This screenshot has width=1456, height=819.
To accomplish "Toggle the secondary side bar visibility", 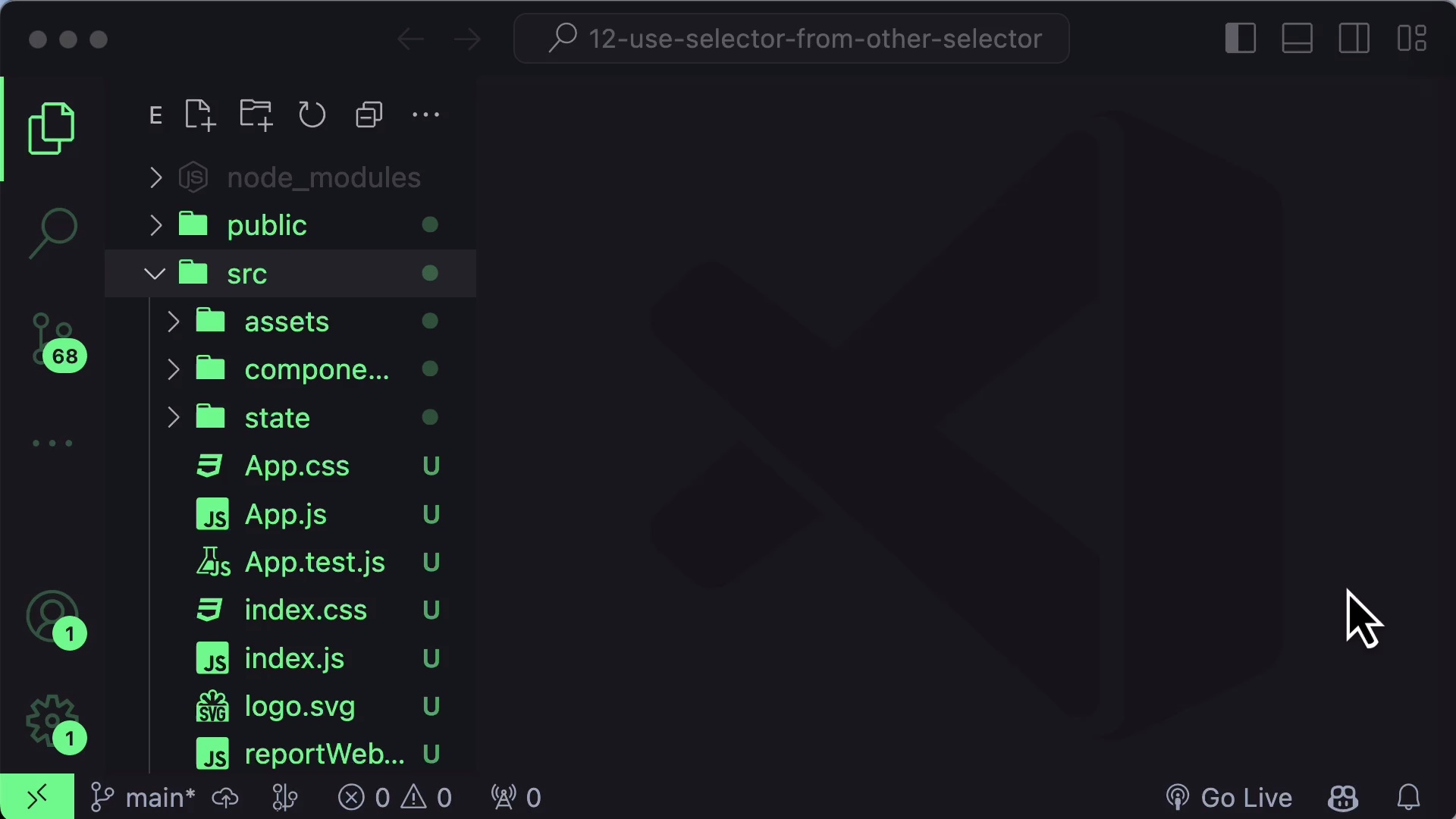I will coord(1354,39).
